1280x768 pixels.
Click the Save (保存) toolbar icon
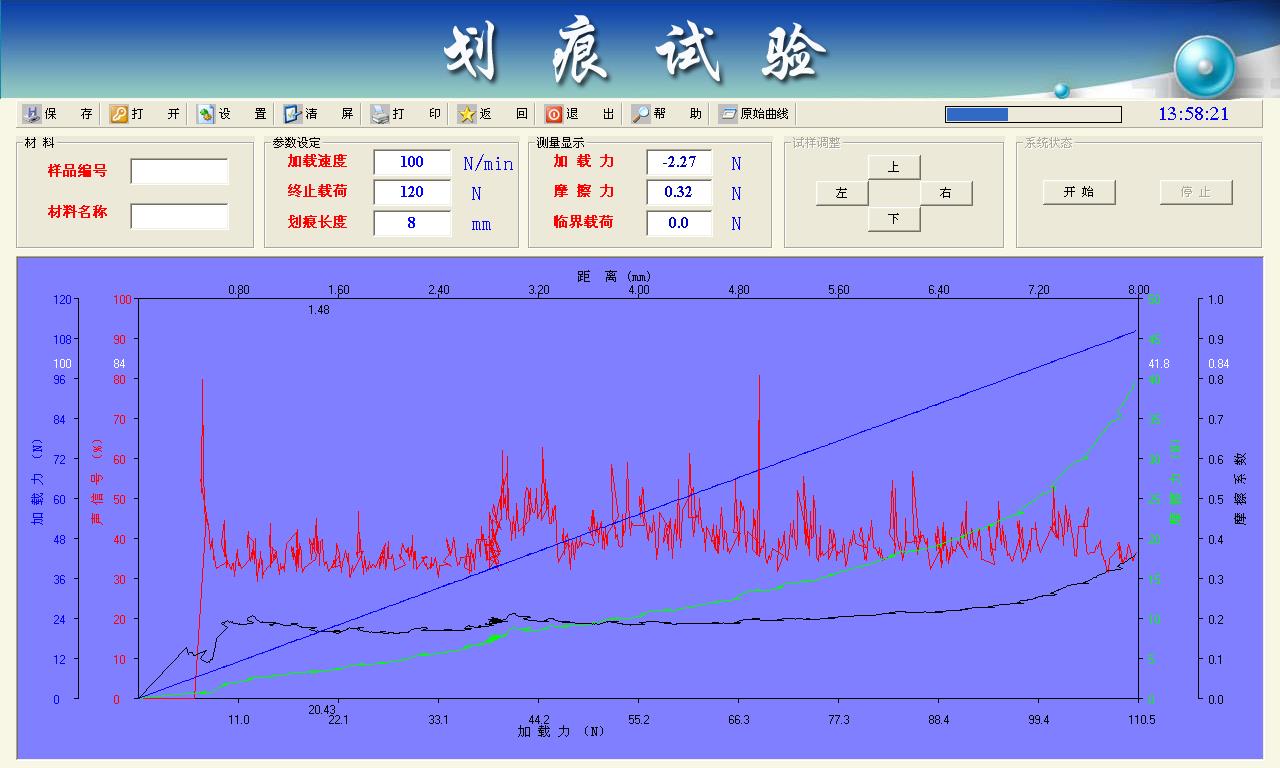click(32, 114)
